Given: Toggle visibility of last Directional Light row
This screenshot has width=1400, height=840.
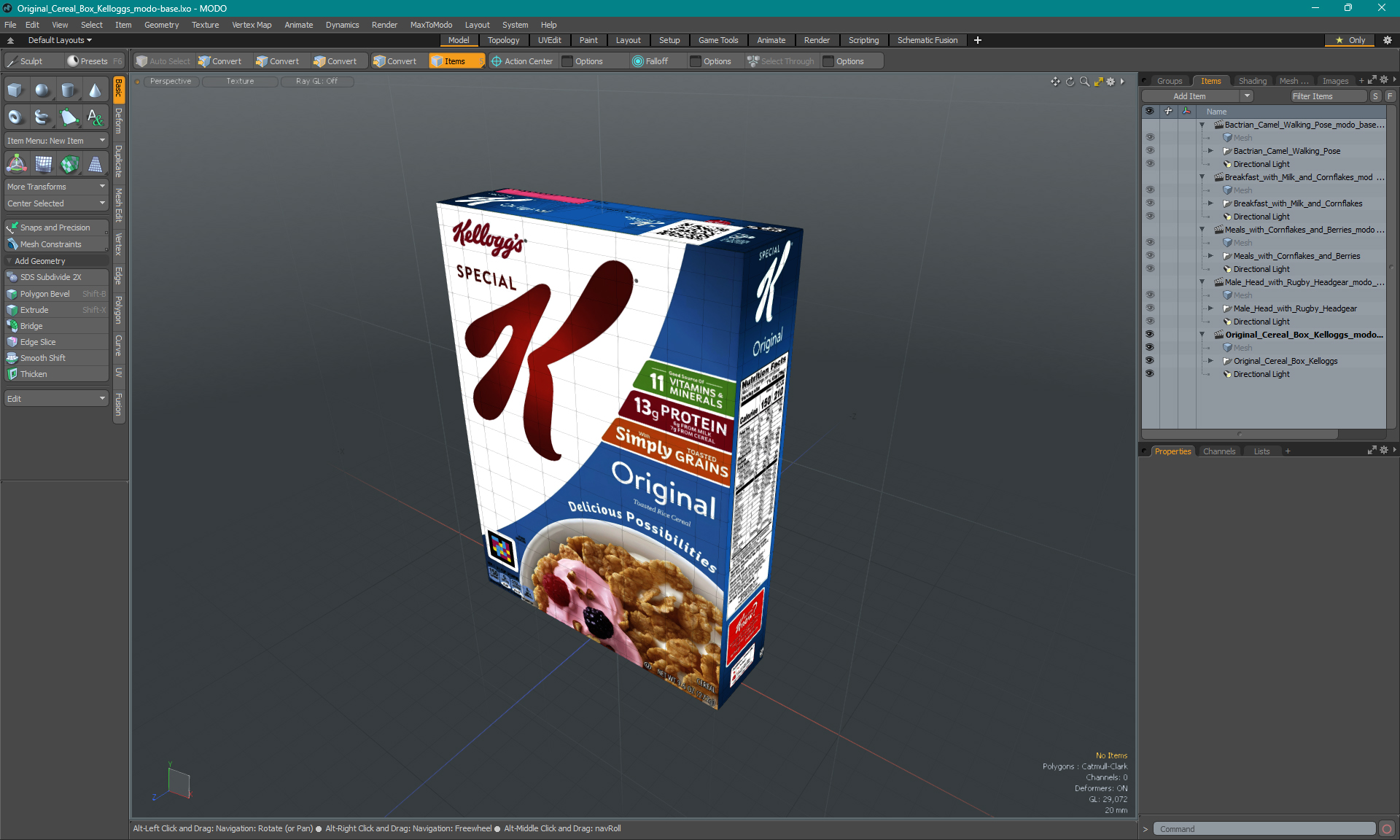Looking at the screenshot, I should (x=1150, y=374).
